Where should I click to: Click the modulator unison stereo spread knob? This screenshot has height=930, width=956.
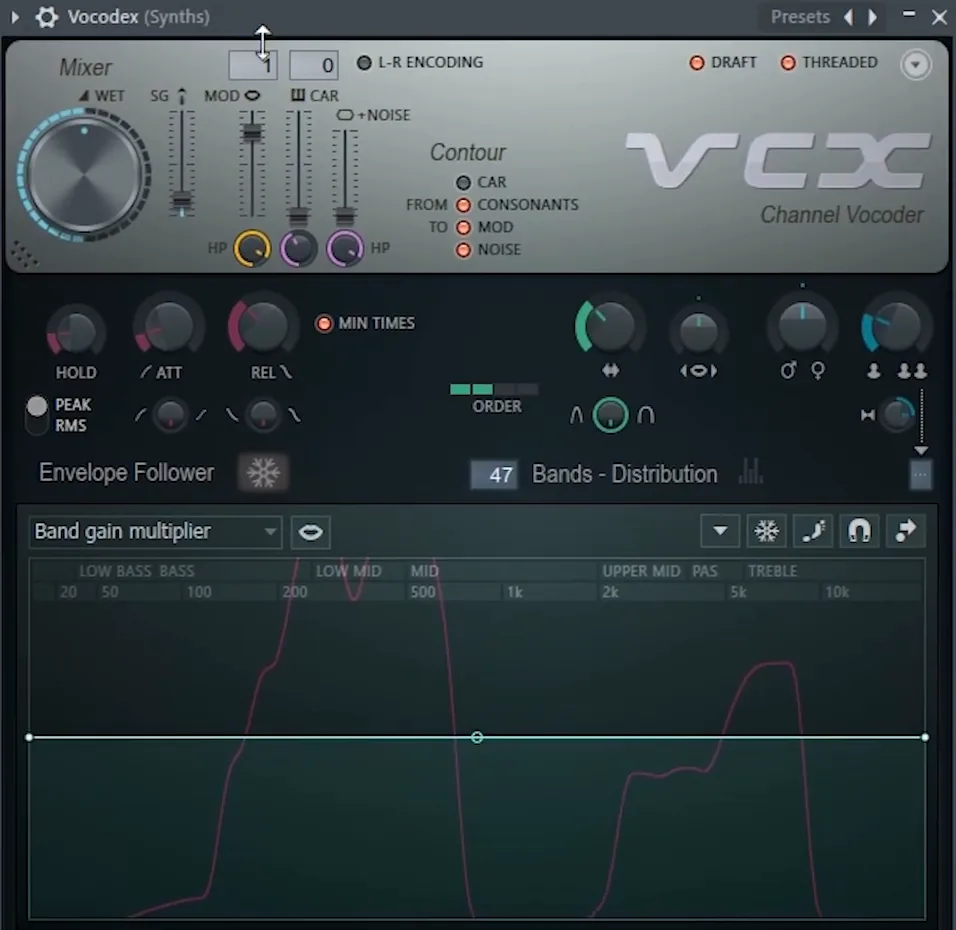coord(699,332)
